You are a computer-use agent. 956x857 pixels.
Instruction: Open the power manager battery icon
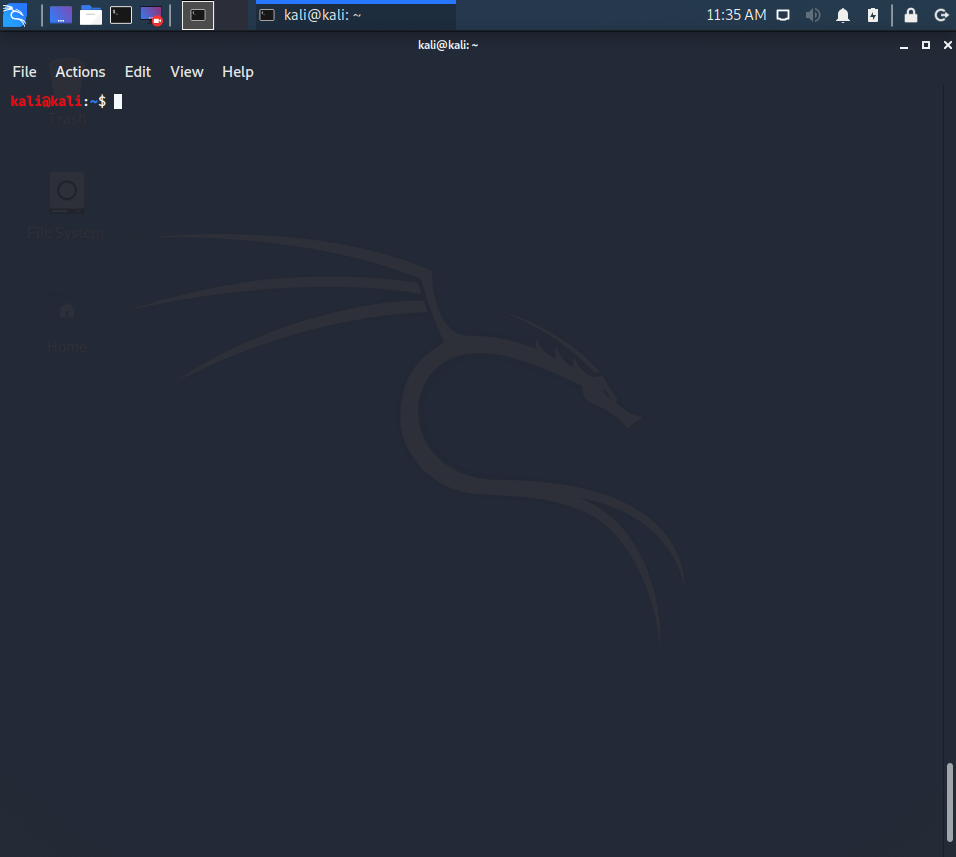(873, 15)
